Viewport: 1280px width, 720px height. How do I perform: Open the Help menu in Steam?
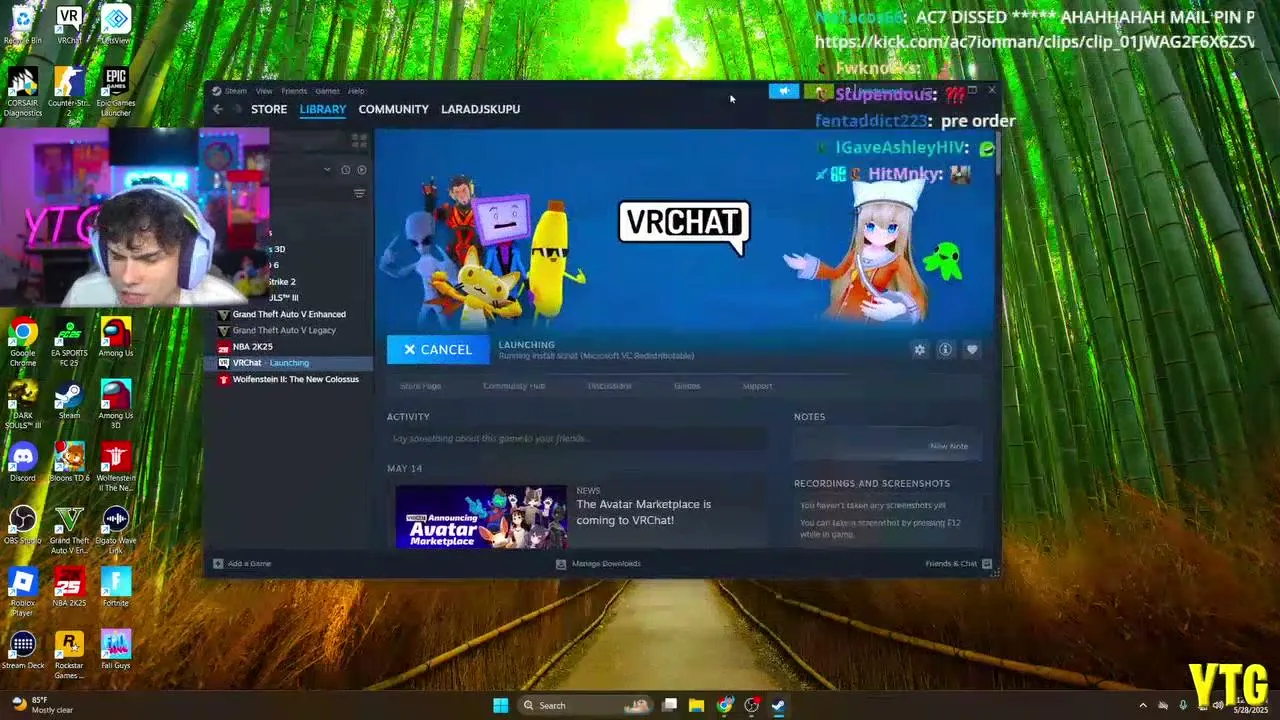pos(356,91)
